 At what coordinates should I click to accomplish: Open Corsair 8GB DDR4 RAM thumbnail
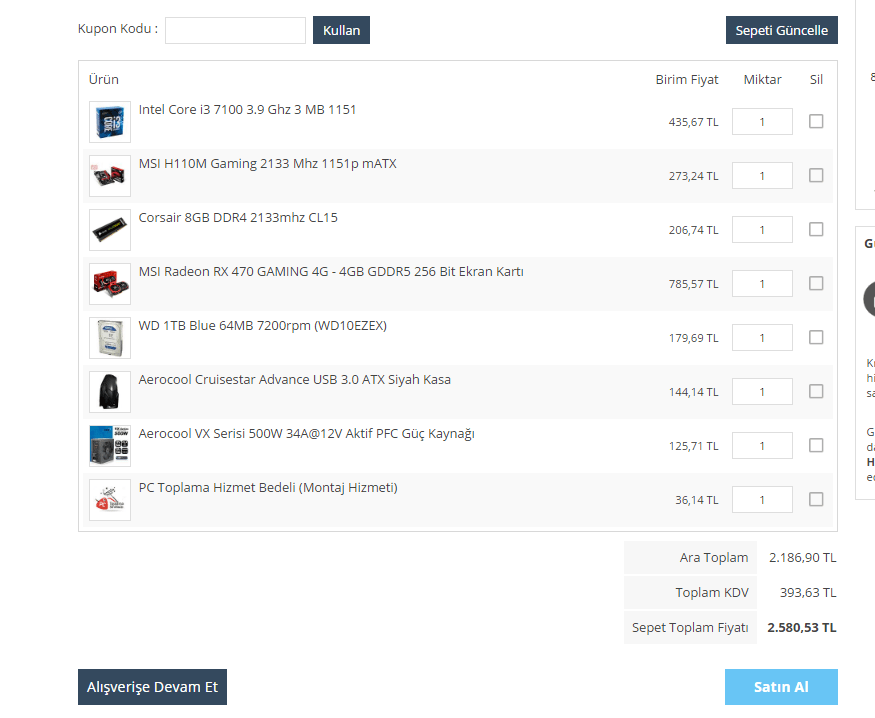click(x=110, y=230)
